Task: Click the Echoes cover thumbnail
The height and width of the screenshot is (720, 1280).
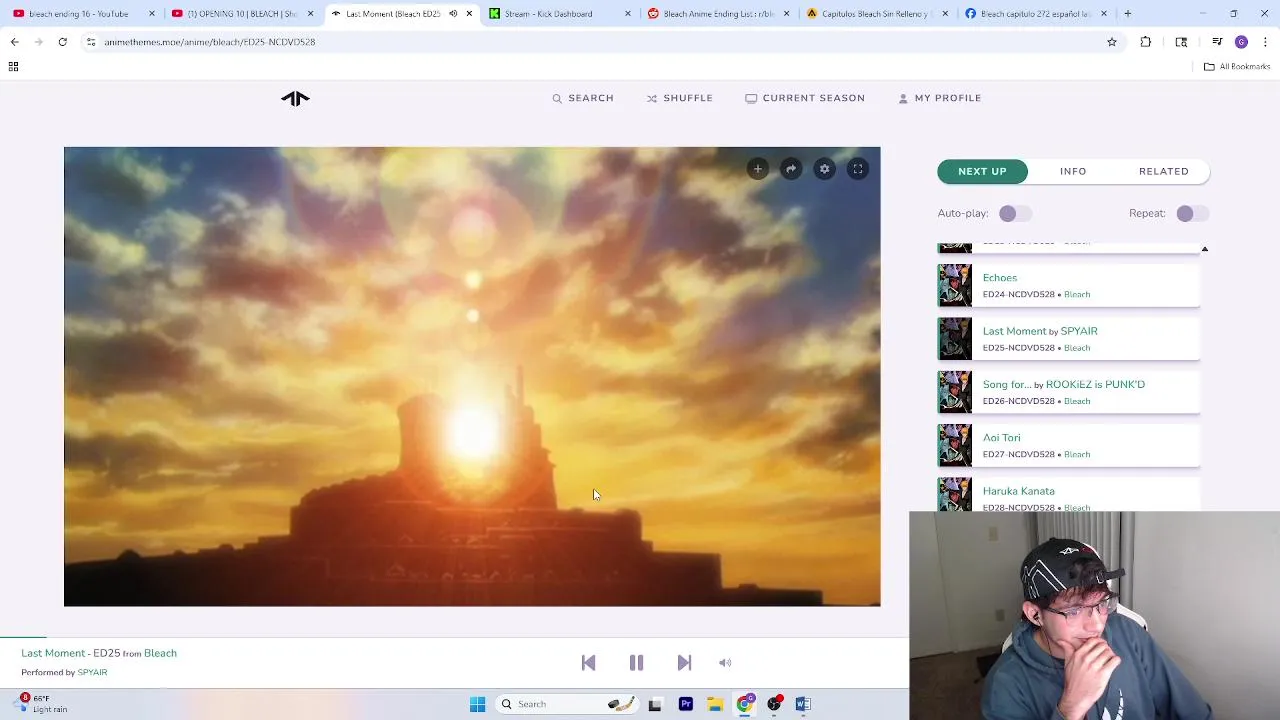Action: pyautogui.click(x=955, y=285)
